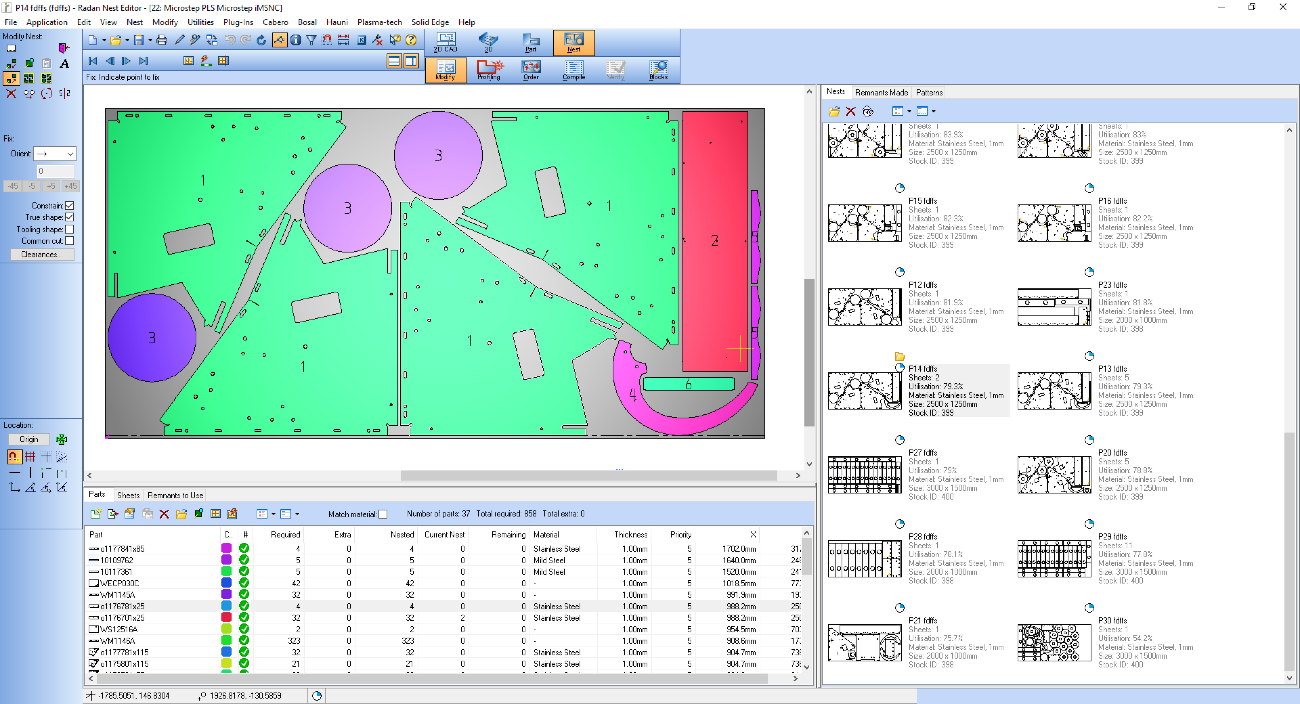Open the Utilities menu

coord(200,22)
